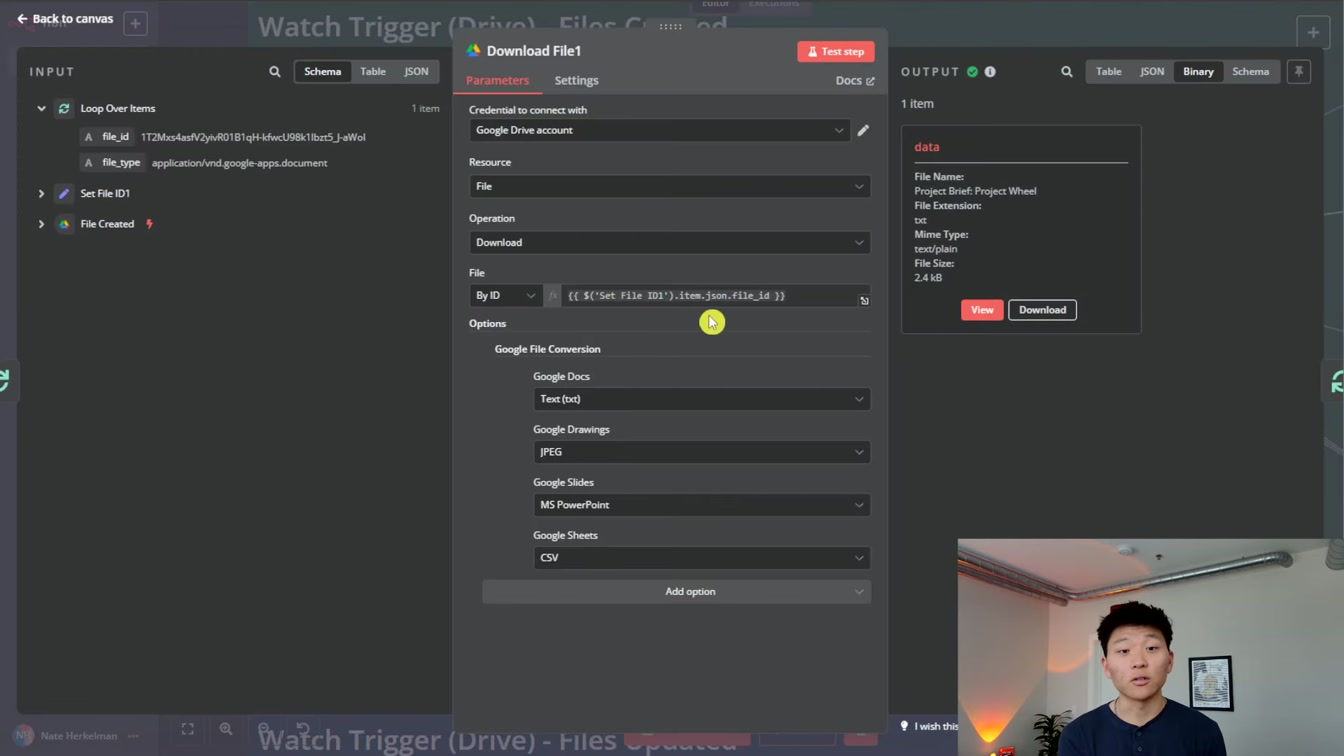Image resolution: width=1344 pixels, height=756 pixels.
Task: Click the Add option button
Action: pyautogui.click(x=676, y=592)
